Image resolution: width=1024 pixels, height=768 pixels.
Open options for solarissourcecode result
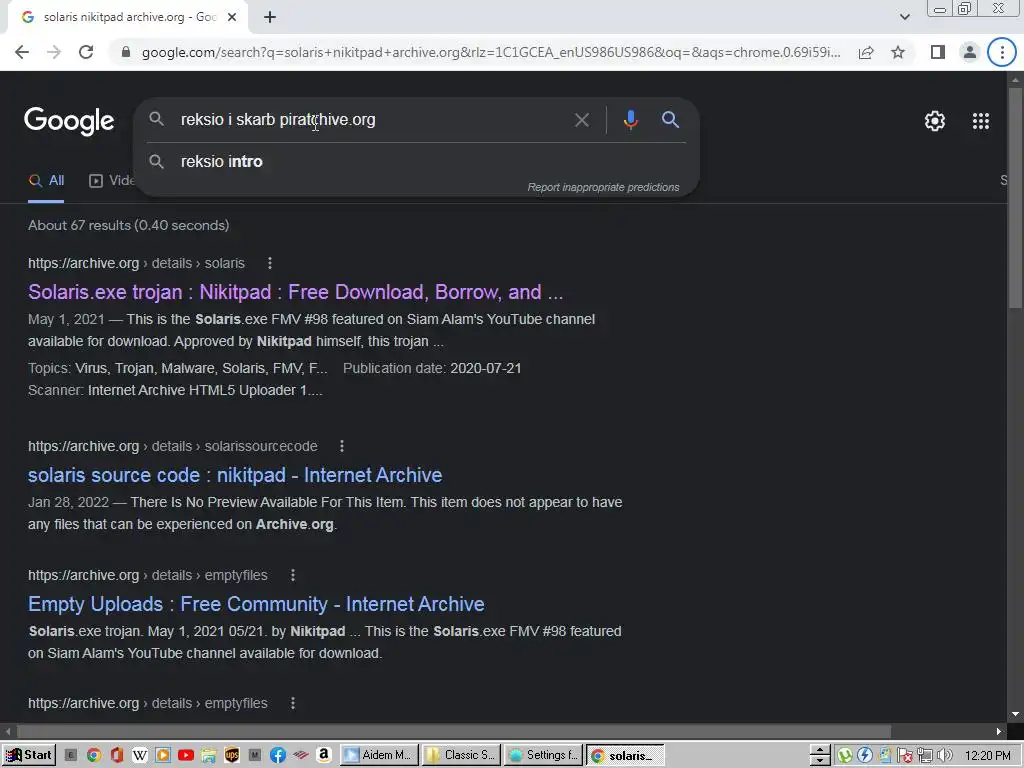pyautogui.click(x=342, y=446)
